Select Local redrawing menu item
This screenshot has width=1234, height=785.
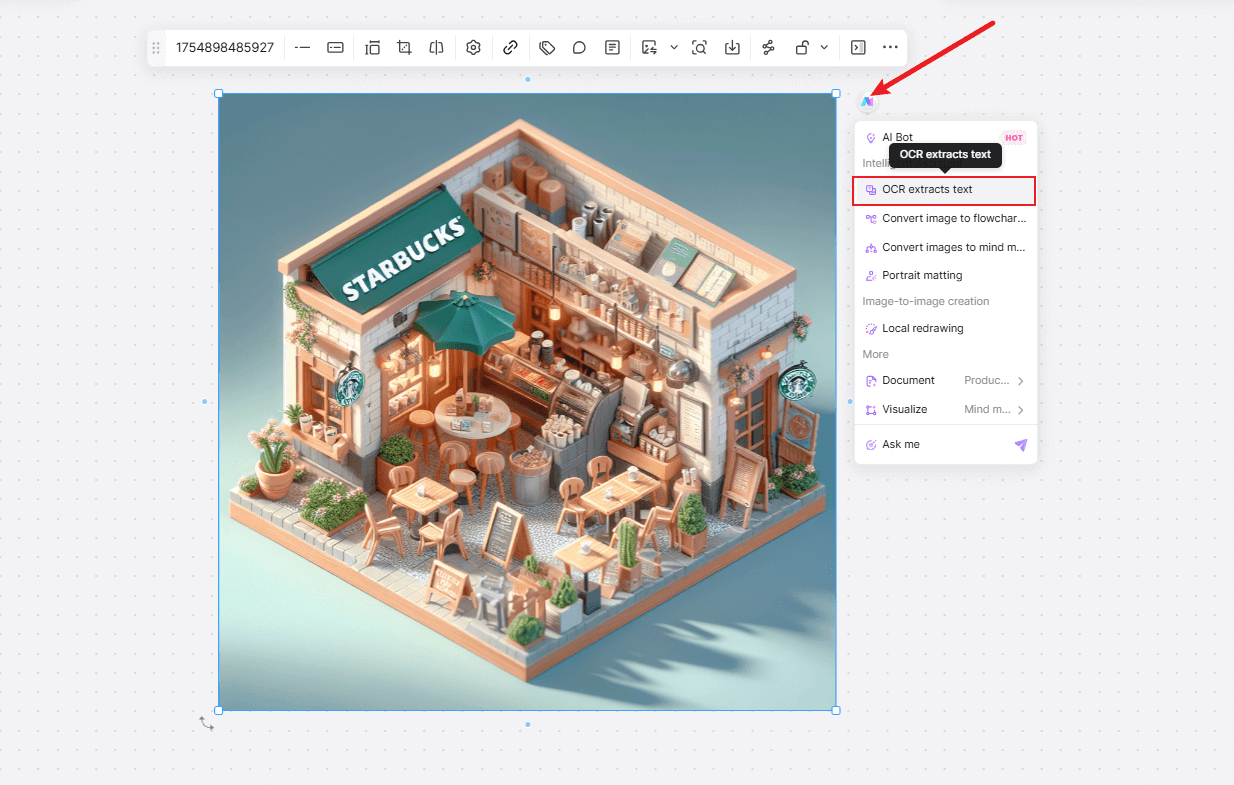(x=945, y=328)
